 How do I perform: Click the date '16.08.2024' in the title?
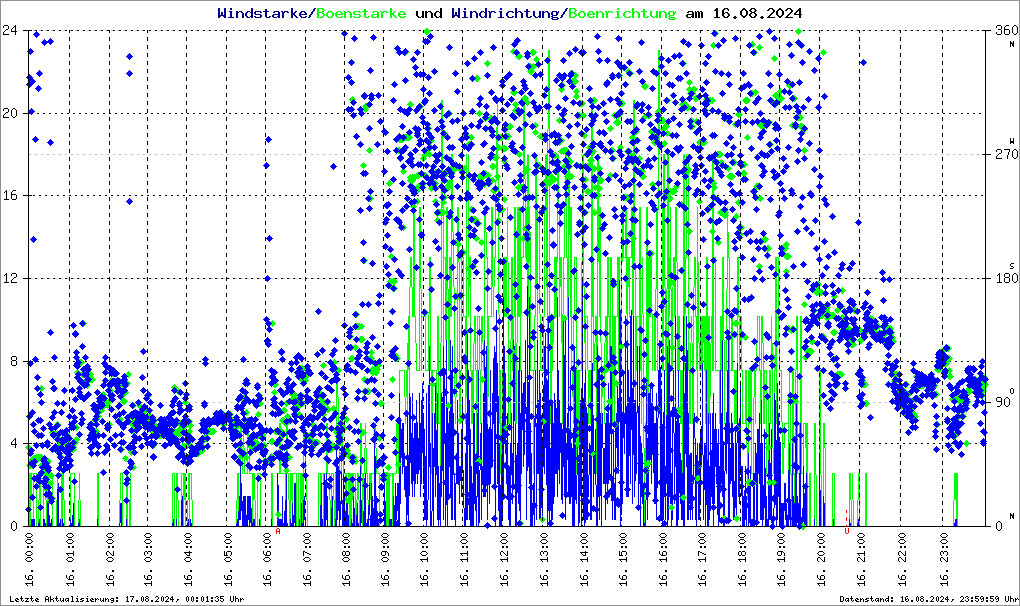tap(757, 14)
